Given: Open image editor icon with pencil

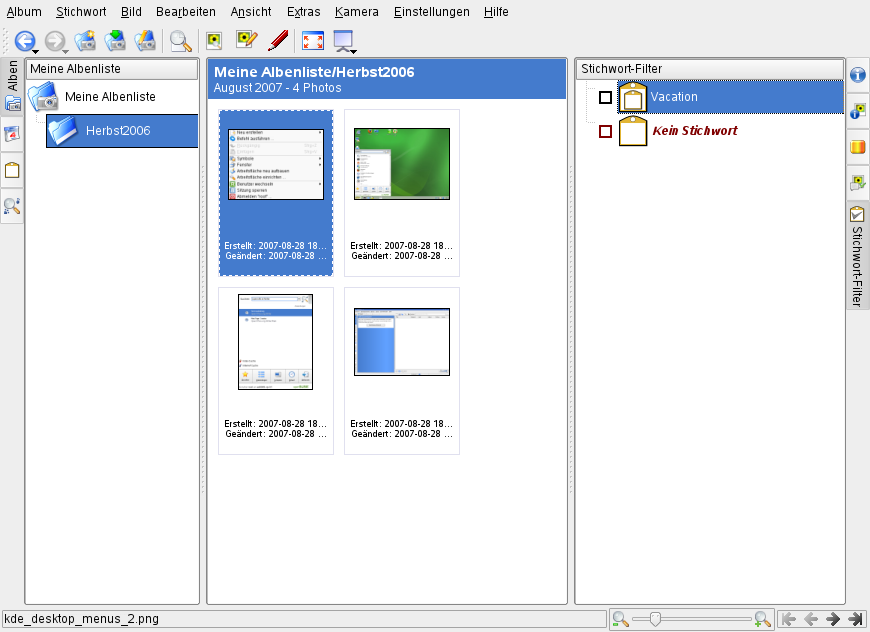Looking at the screenshot, I should click(246, 40).
